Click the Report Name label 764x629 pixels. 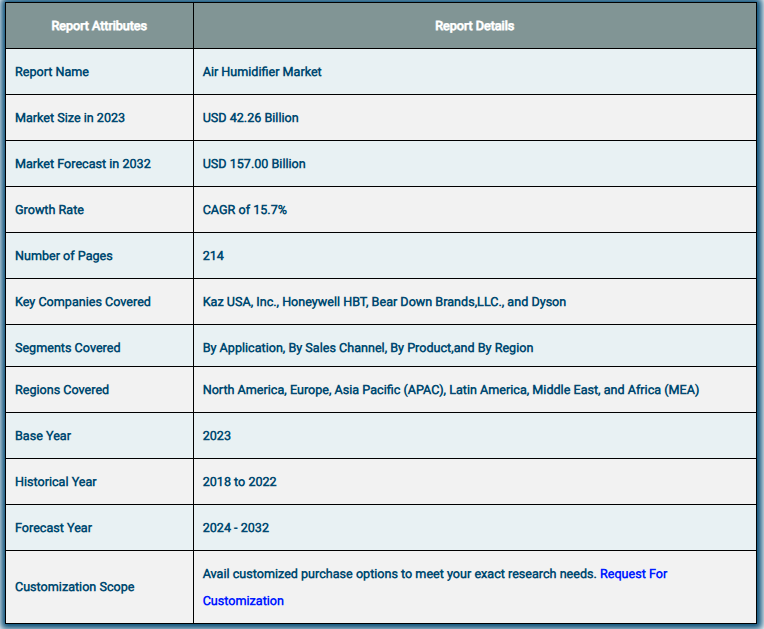point(52,72)
